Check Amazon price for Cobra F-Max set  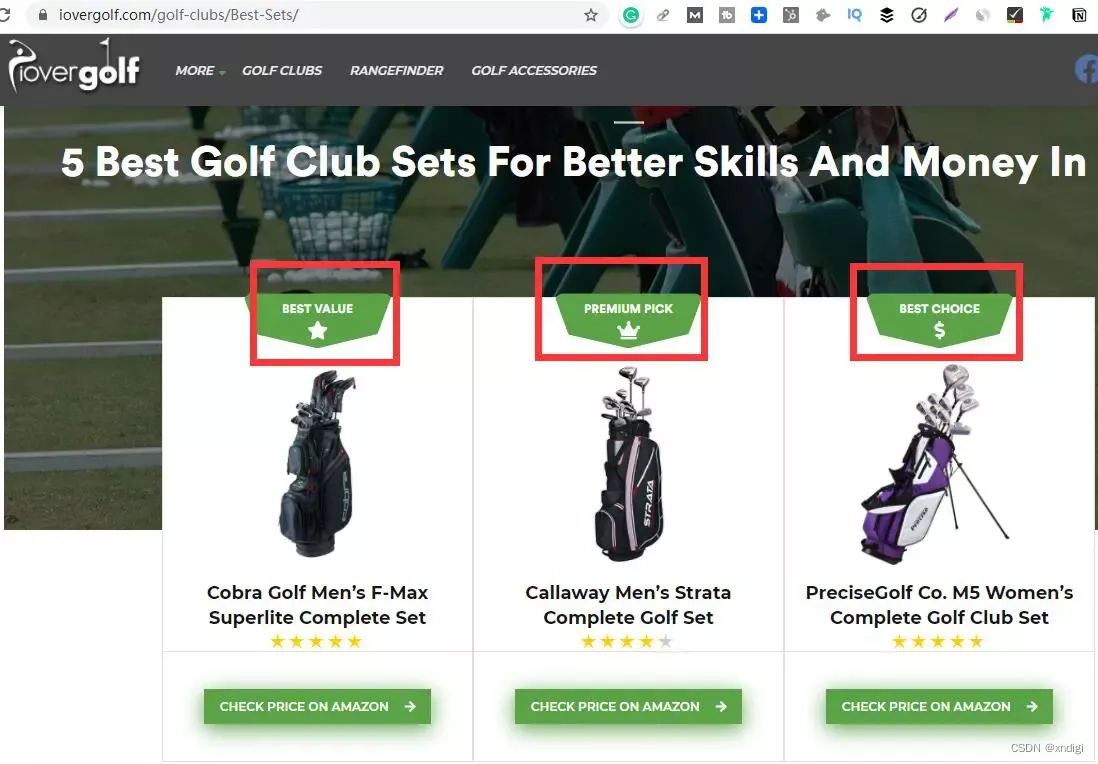[x=317, y=707]
